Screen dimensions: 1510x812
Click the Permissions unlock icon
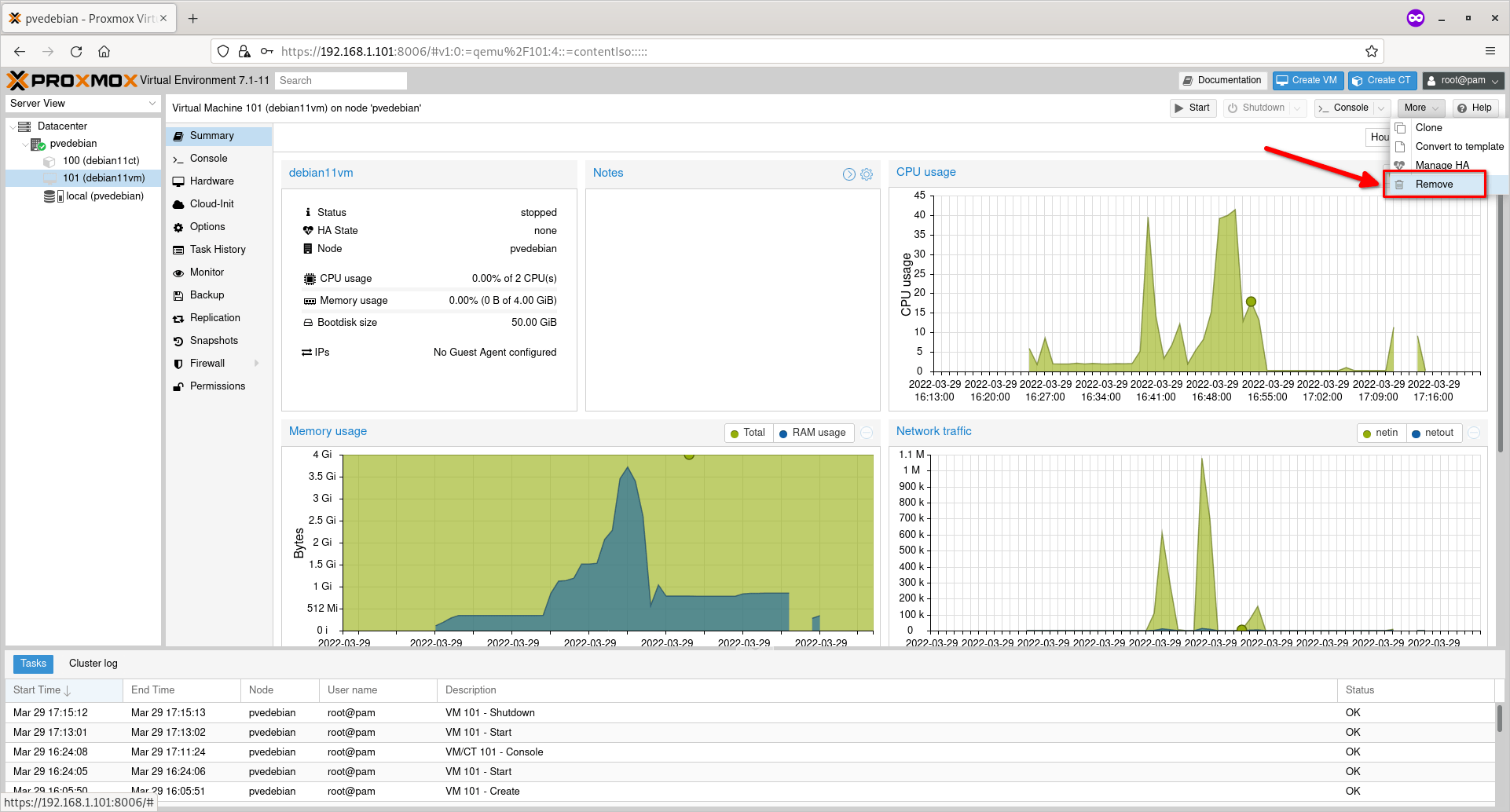[x=178, y=386]
